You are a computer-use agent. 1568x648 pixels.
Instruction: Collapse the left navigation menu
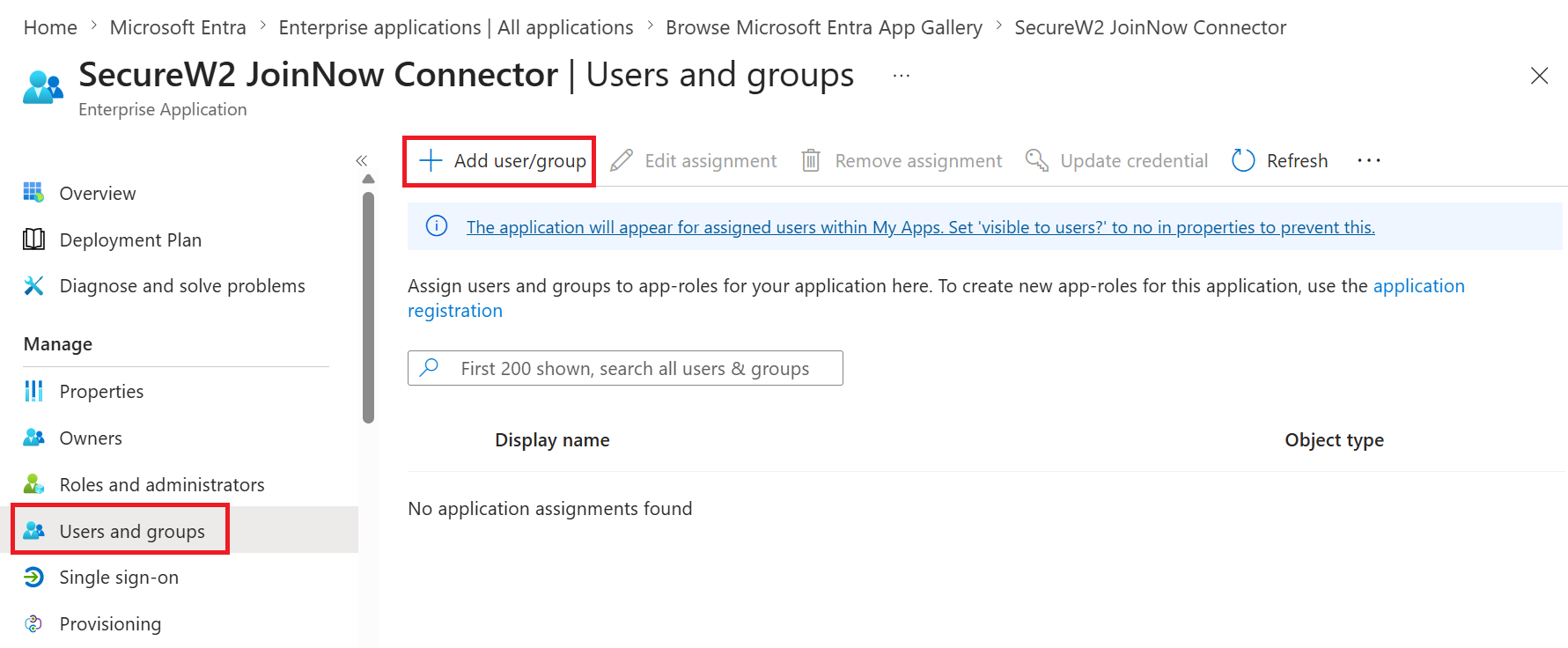click(361, 160)
